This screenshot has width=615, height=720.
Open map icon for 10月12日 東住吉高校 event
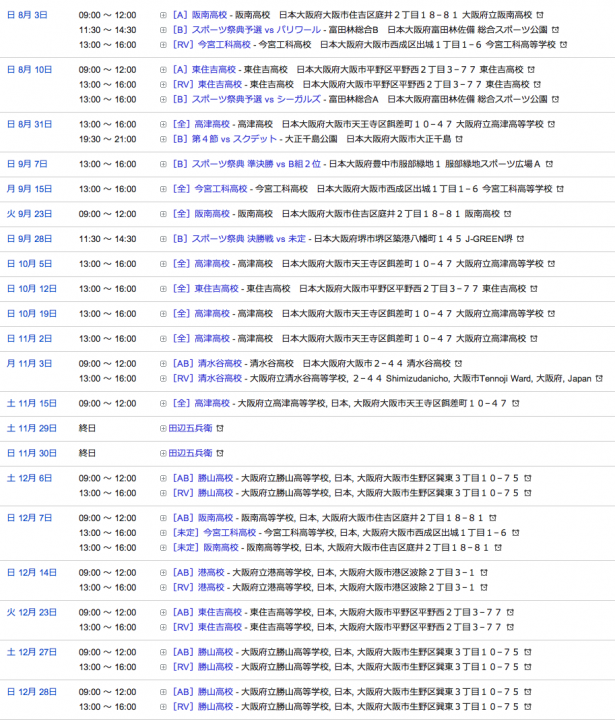pos(534,289)
